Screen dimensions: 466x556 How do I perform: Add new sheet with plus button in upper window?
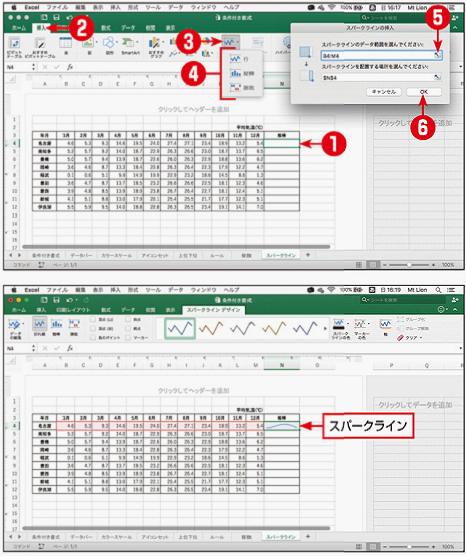pyautogui.click(x=308, y=255)
